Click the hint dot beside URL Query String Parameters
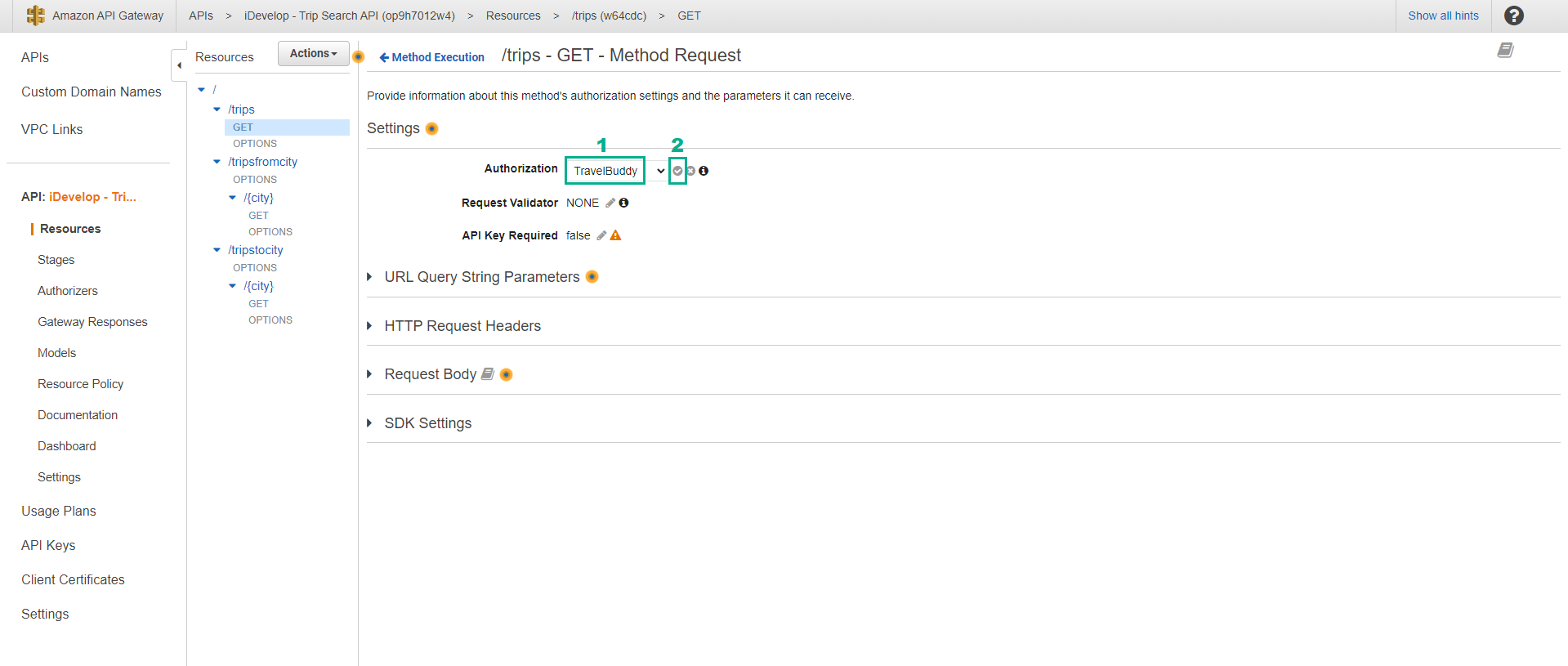1568x666 pixels. [x=592, y=277]
